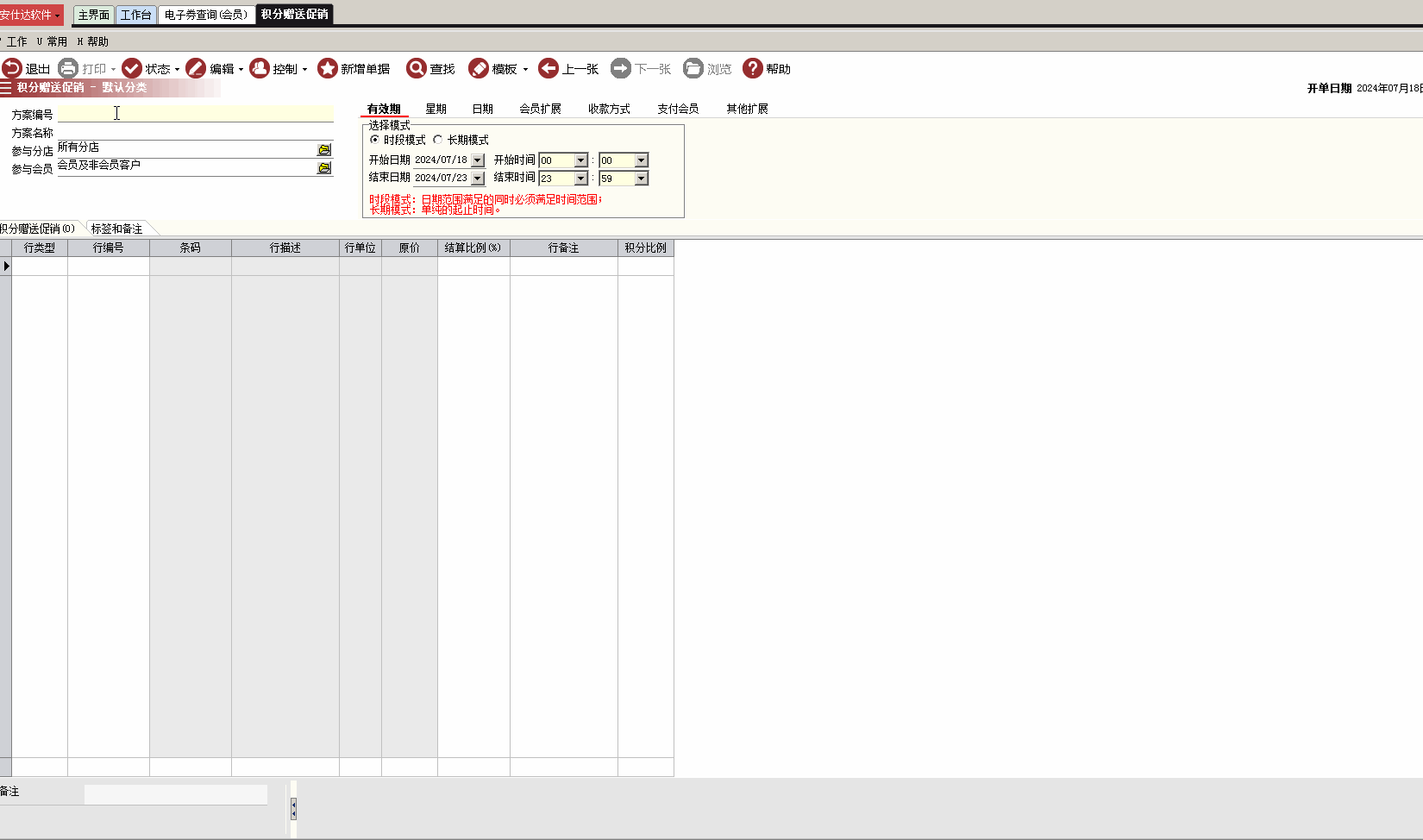The width and height of the screenshot is (1423, 840).
Task: Click the 参与分店 field showing 所有分店
Action: coord(186,149)
